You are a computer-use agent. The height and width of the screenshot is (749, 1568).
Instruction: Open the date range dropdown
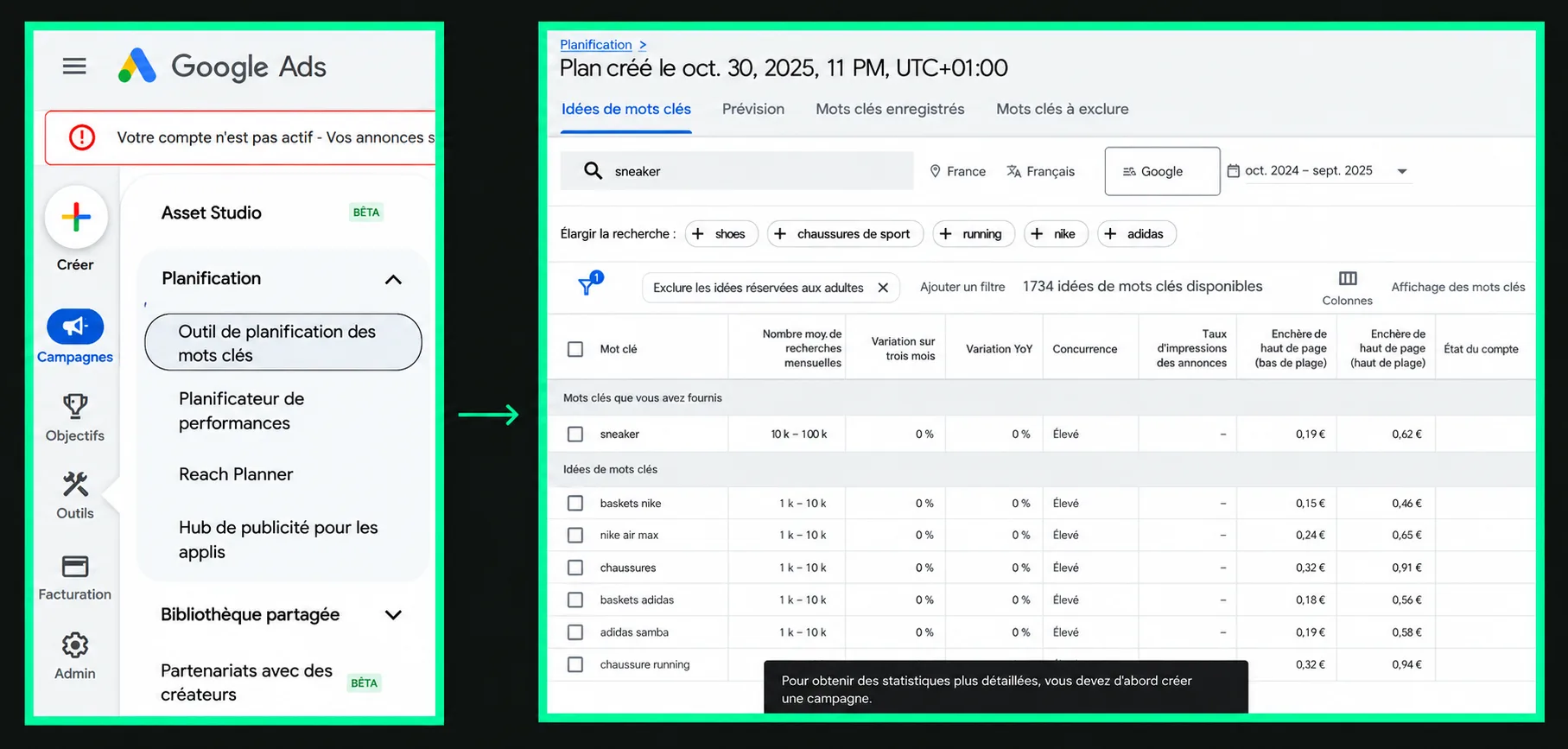(1318, 171)
